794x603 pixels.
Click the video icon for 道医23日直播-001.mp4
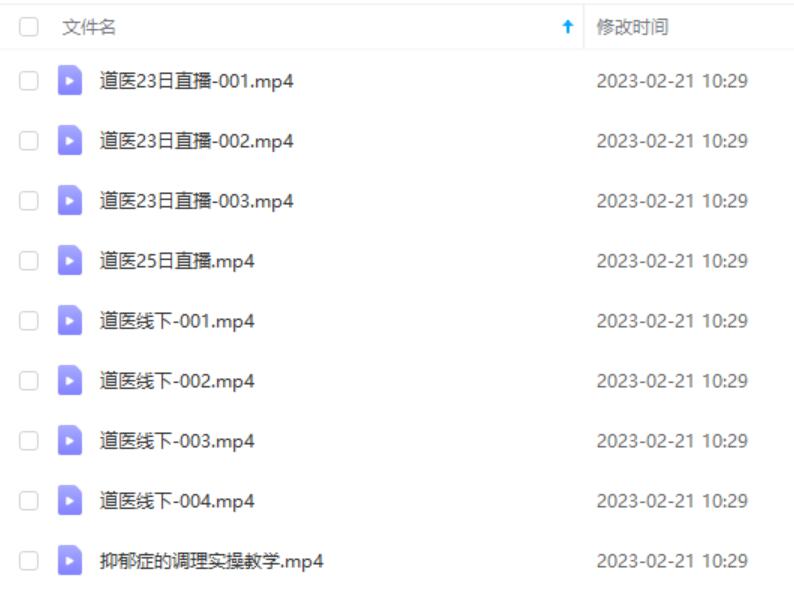click(70, 81)
